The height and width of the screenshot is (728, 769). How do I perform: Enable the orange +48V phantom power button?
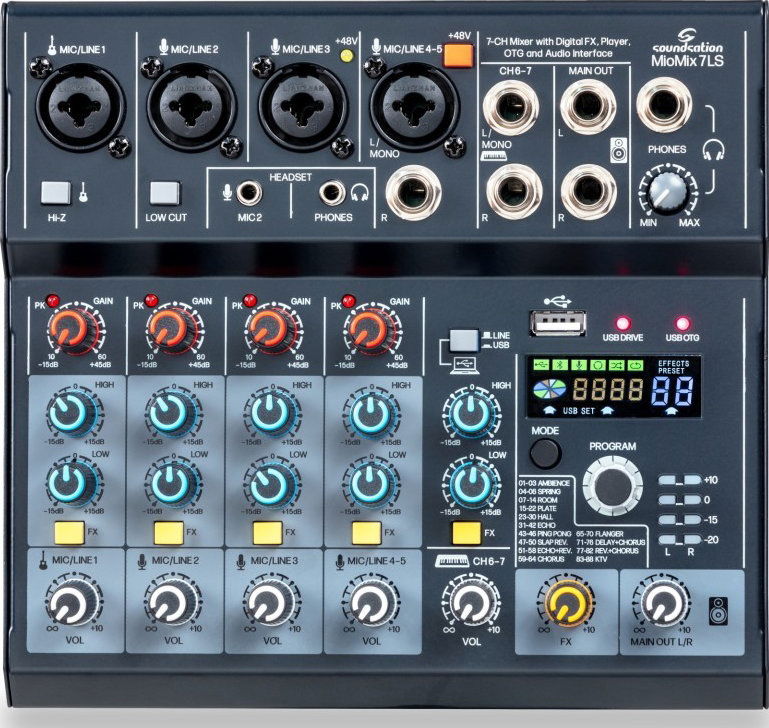coord(458,54)
